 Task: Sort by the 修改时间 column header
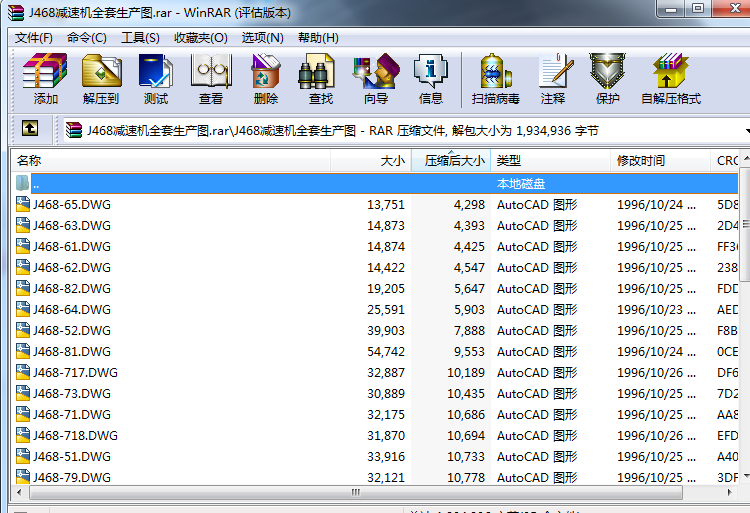[660, 161]
